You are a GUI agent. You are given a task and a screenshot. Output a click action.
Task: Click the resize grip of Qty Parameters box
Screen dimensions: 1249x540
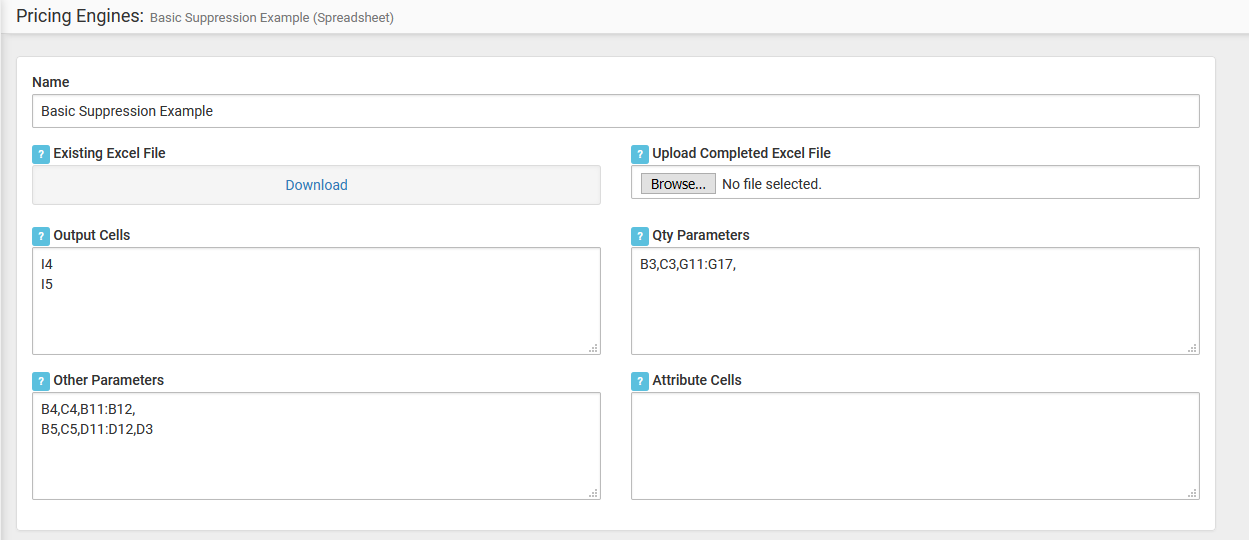pyautogui.click(x=1192, y=348)
